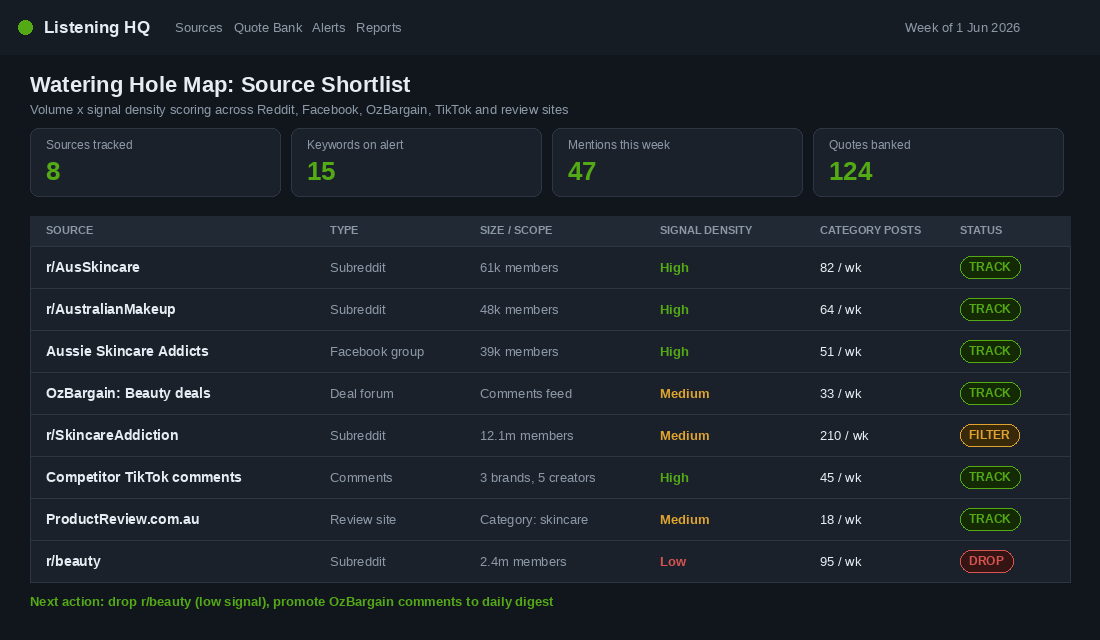Click the STATUS column header

[981, 230]
